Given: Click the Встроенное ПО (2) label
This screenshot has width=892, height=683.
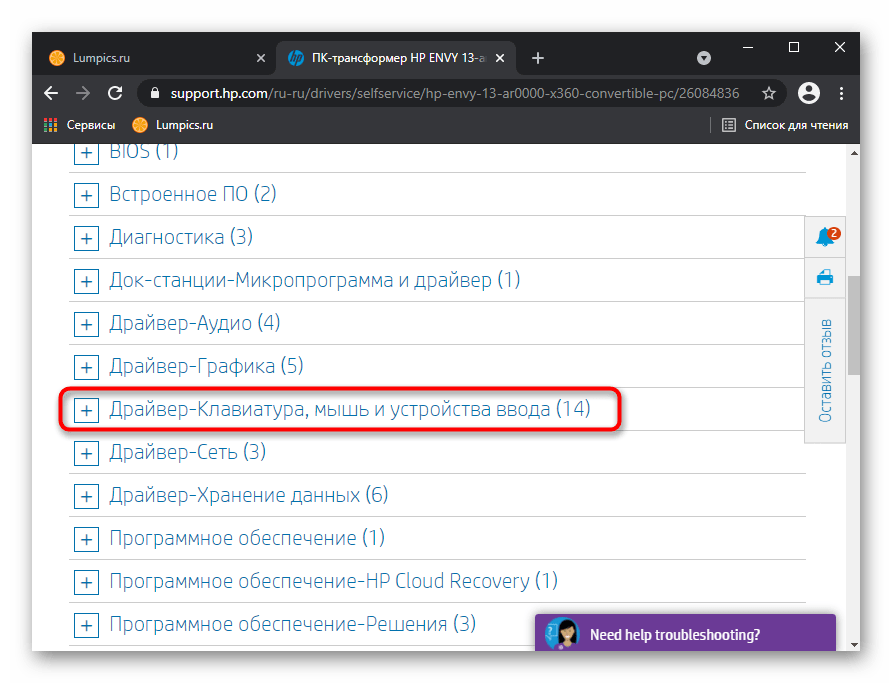Looking at the screenshot, I should pyautogui.click(x=193, y=194).
